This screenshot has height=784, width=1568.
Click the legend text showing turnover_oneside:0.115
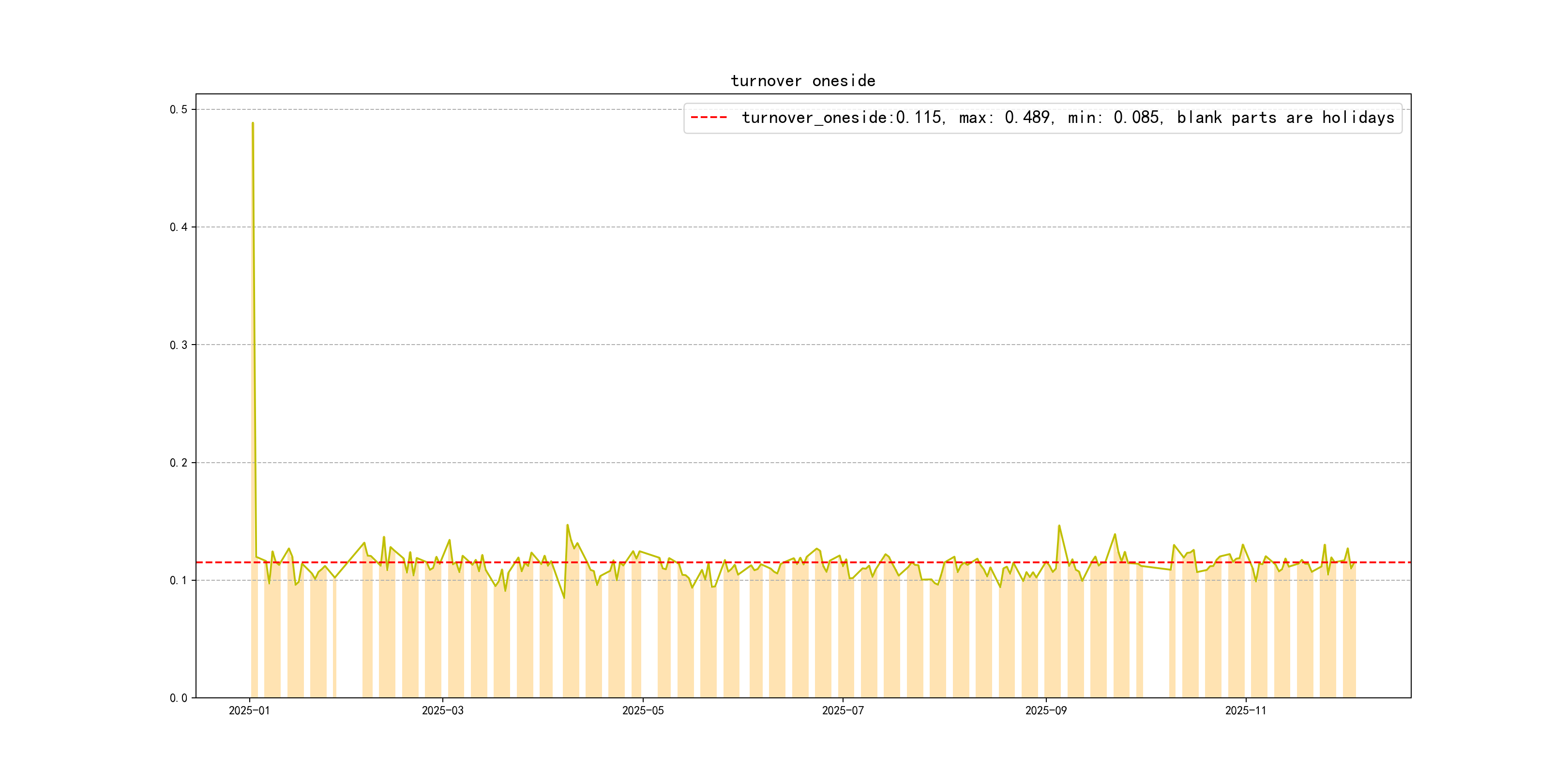click(x=843, y=118)
